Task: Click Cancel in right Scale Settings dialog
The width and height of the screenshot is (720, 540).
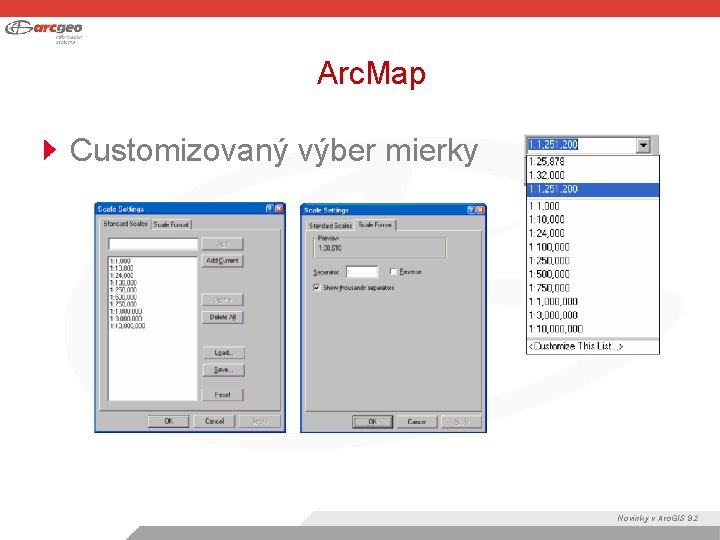Action: 416,422
